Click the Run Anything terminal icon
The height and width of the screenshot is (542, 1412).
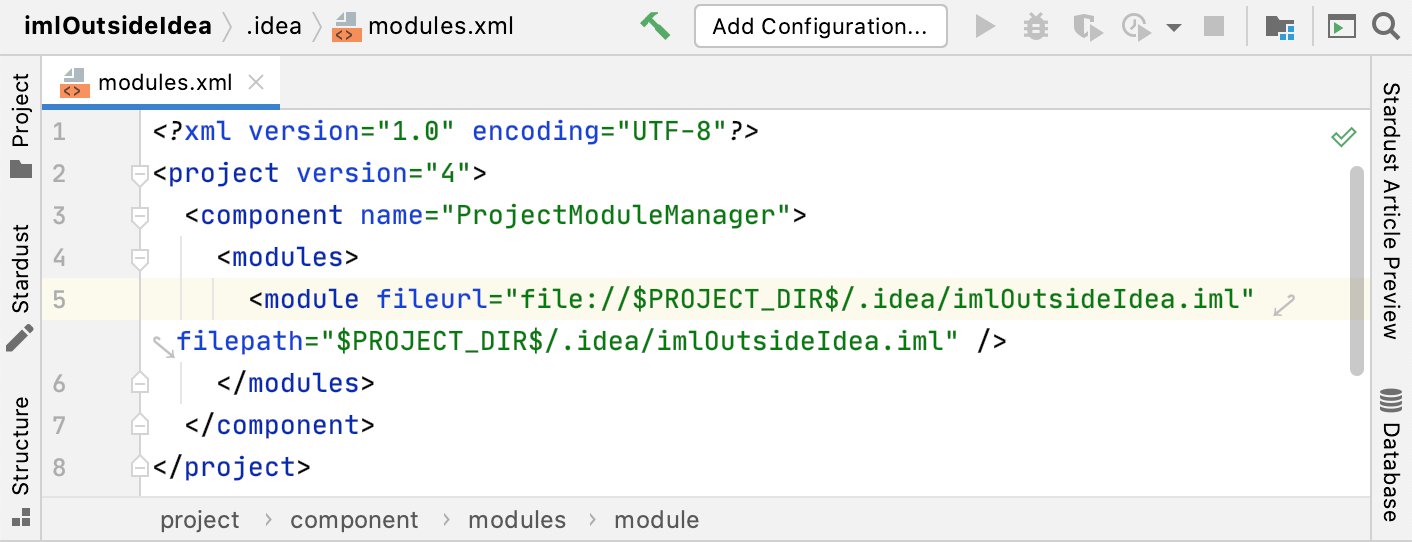(1340, 26)
